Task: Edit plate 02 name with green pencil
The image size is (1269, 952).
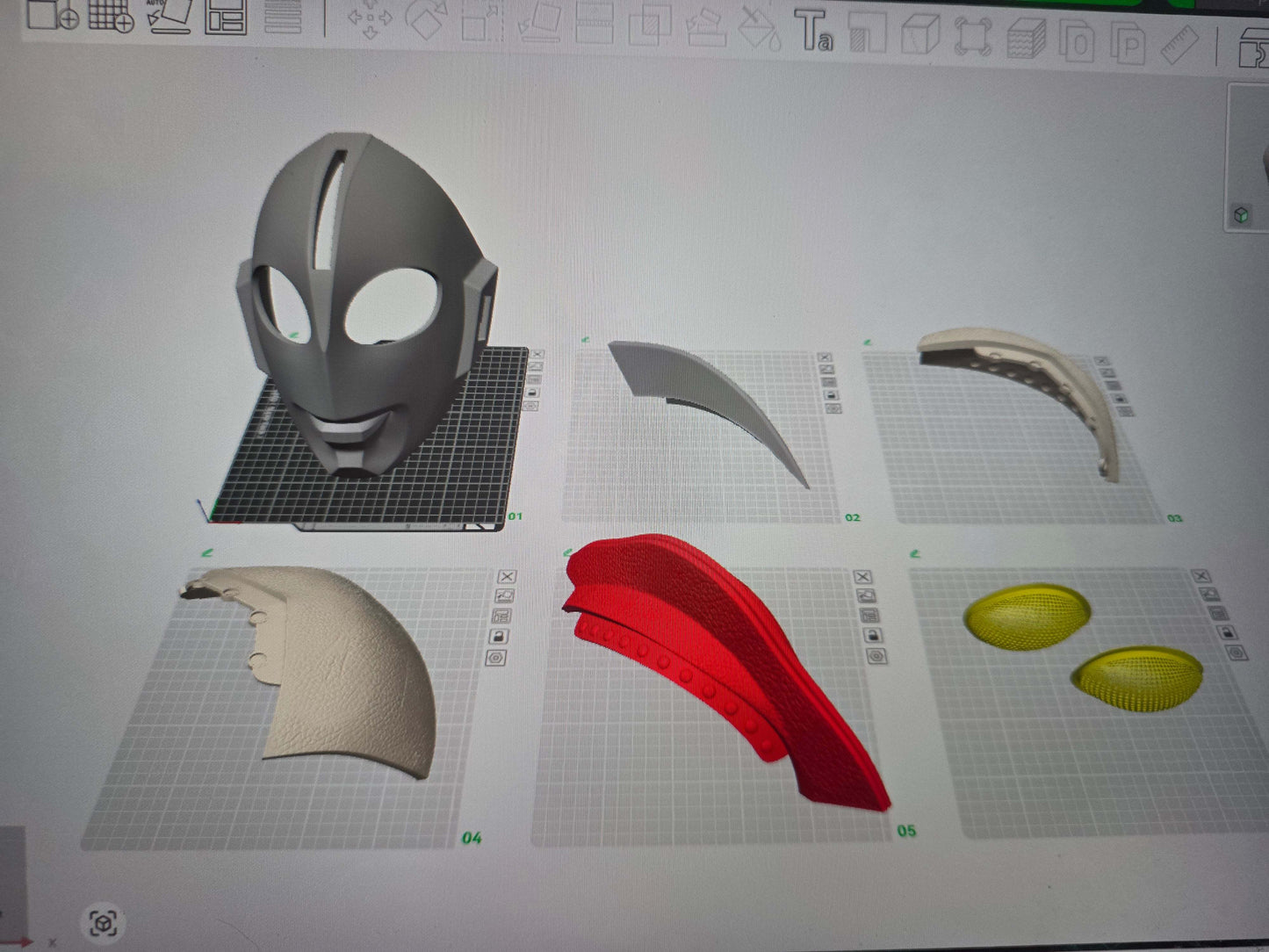Action: 585,339
